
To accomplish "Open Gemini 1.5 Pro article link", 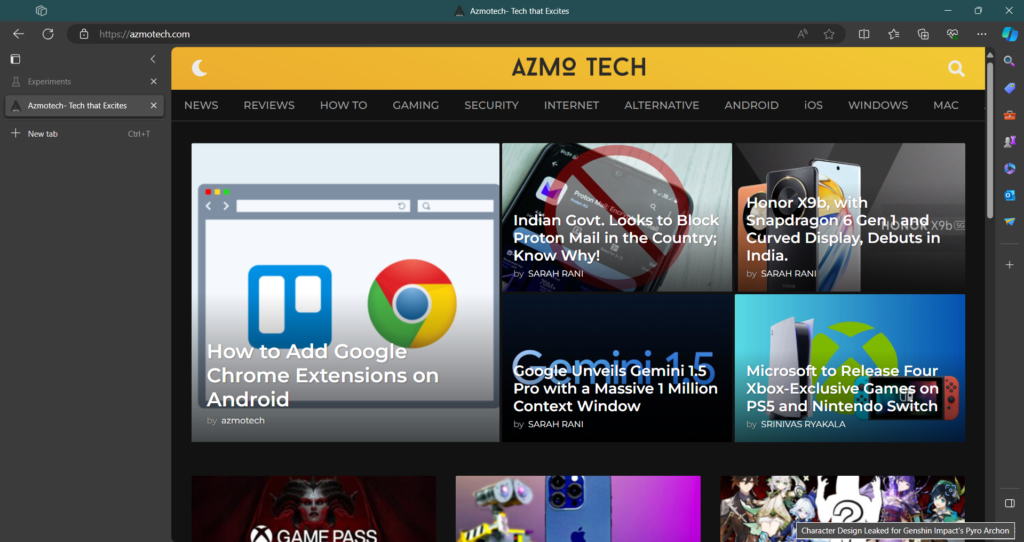I will 615,388.
